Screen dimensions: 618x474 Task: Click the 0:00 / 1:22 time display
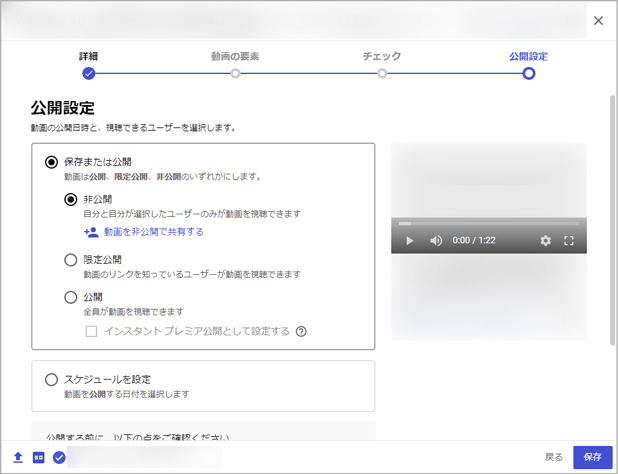point(474,240)
